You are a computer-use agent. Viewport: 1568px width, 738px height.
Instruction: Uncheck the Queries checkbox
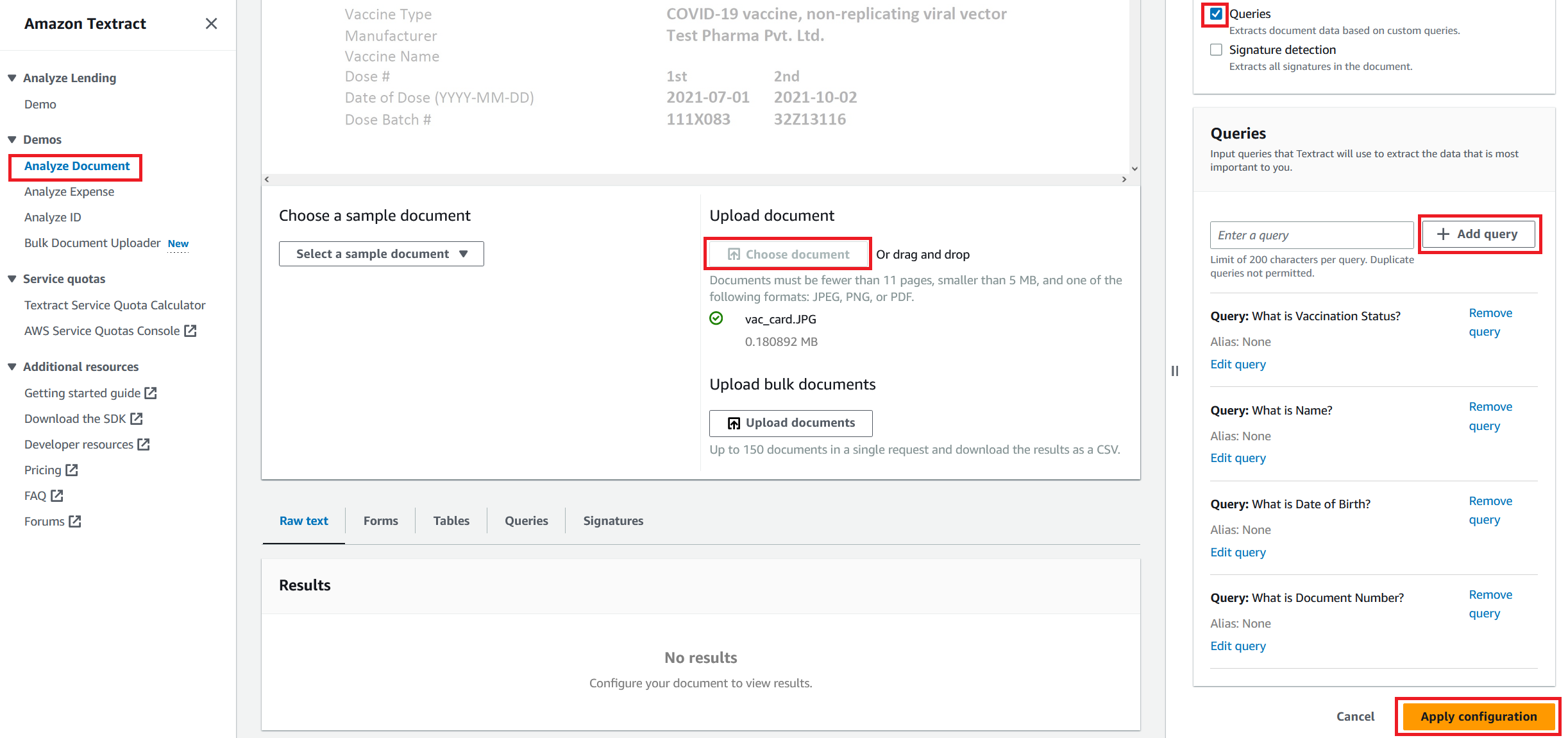click(1216, 13)
